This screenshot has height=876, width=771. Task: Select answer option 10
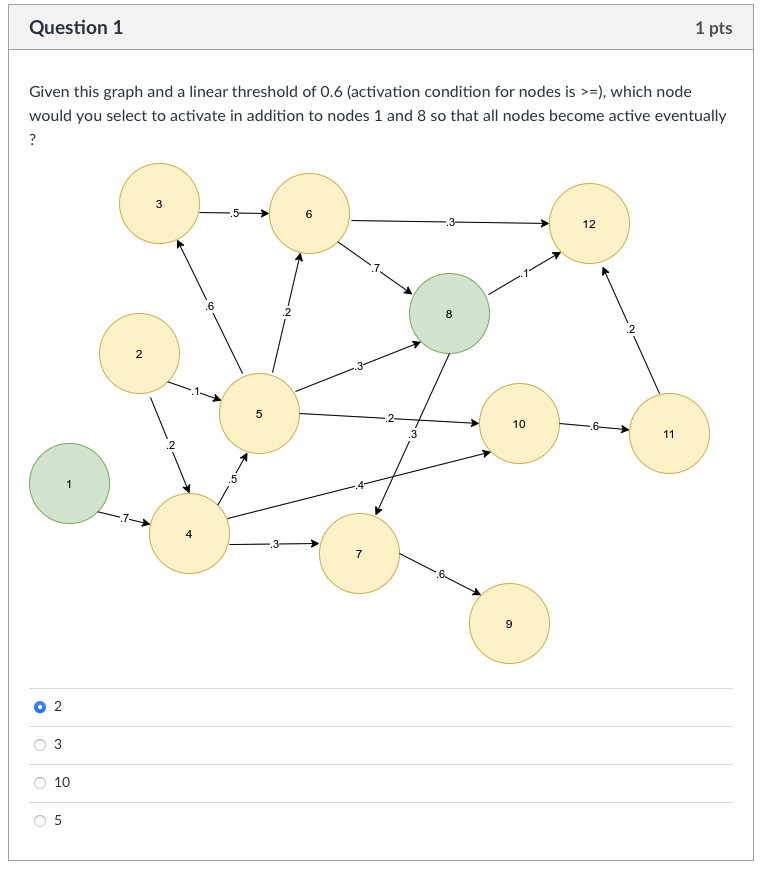point(41,783)
